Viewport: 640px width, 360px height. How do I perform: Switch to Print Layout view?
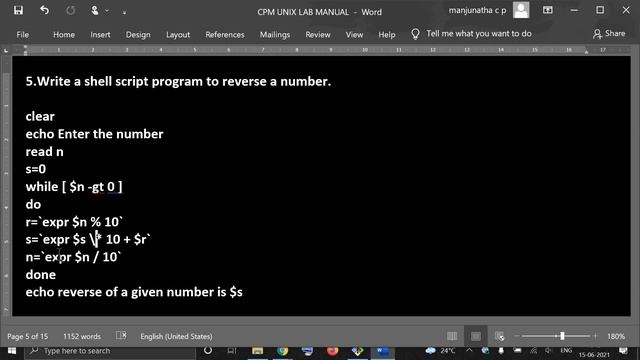pyautogui.click(x=476, y=336)
